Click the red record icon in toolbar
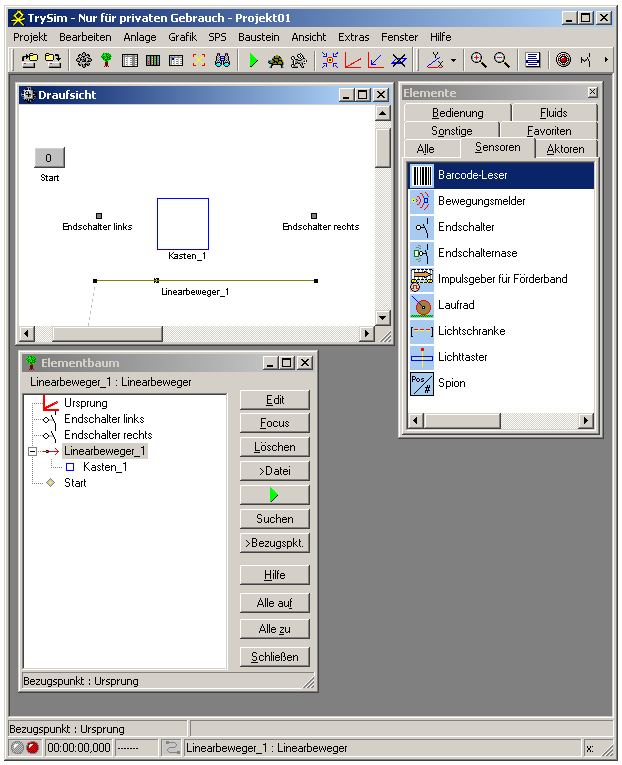The height and width of the screenshot is (765, 622). [563, 60]
